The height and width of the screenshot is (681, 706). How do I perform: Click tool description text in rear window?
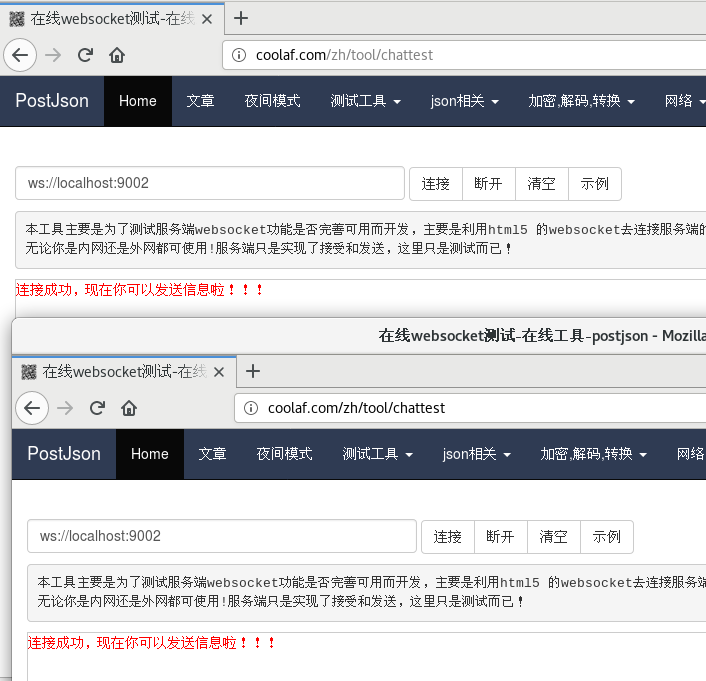coord(365,239)
